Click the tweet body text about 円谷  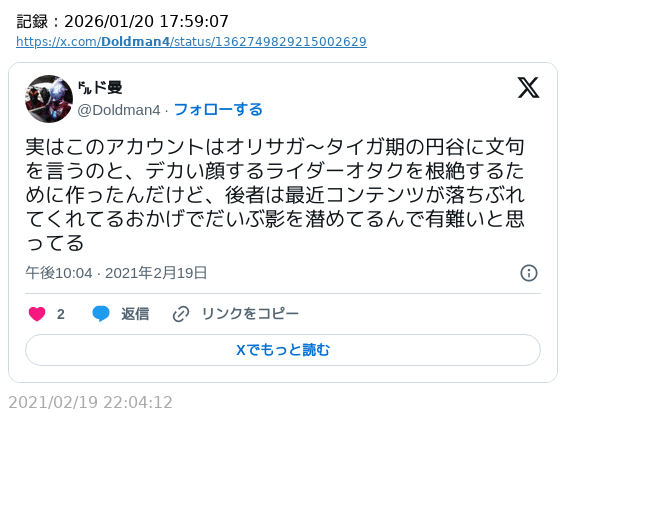tap(275, 195)
